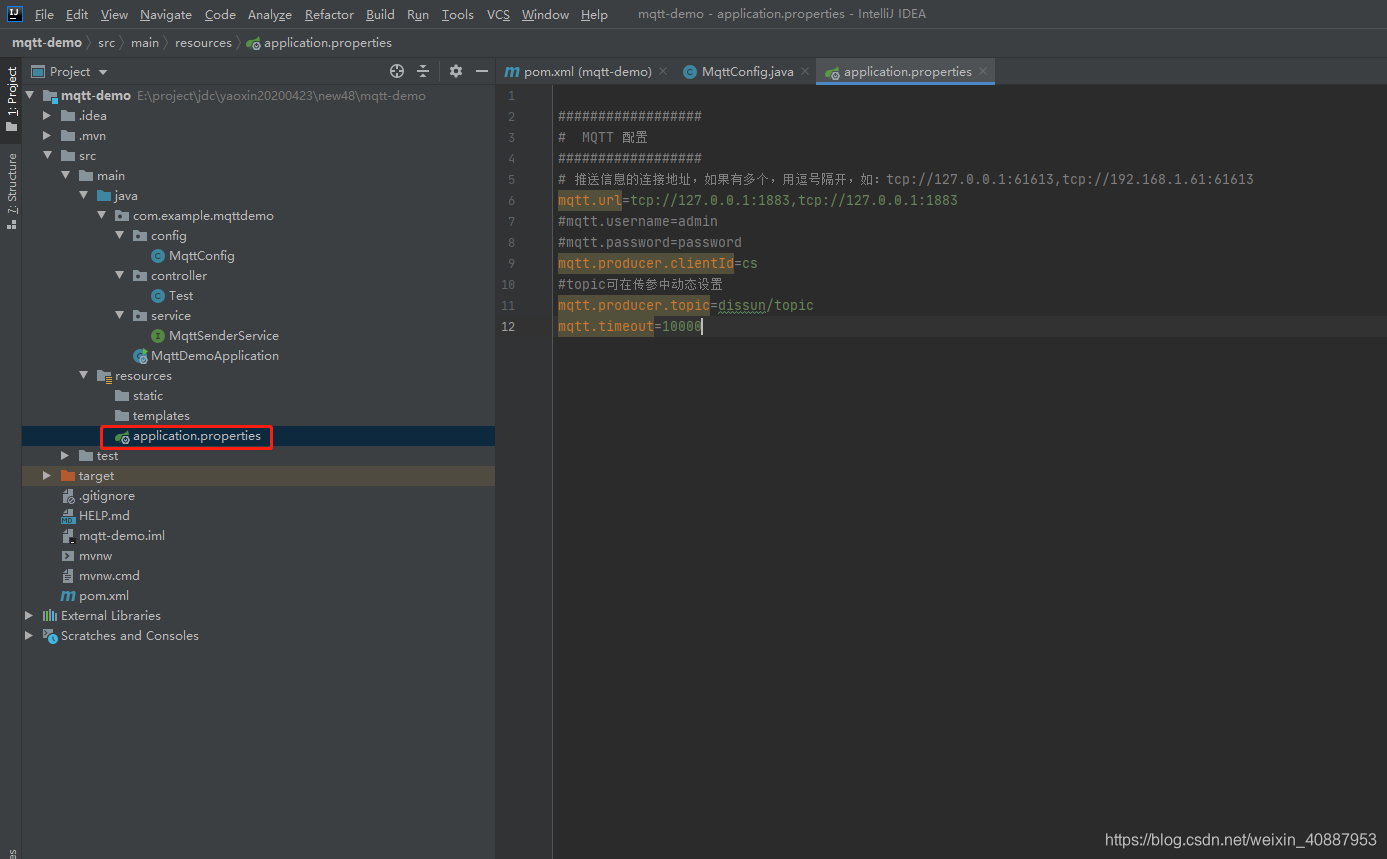Select pom.xml in project tree
1387x859 pixels.
(104, 596)
